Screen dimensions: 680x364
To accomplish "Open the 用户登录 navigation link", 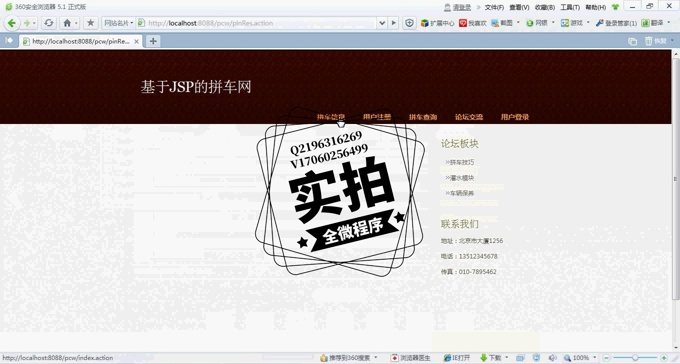I will pyautogui.click(x=515, y=117).
